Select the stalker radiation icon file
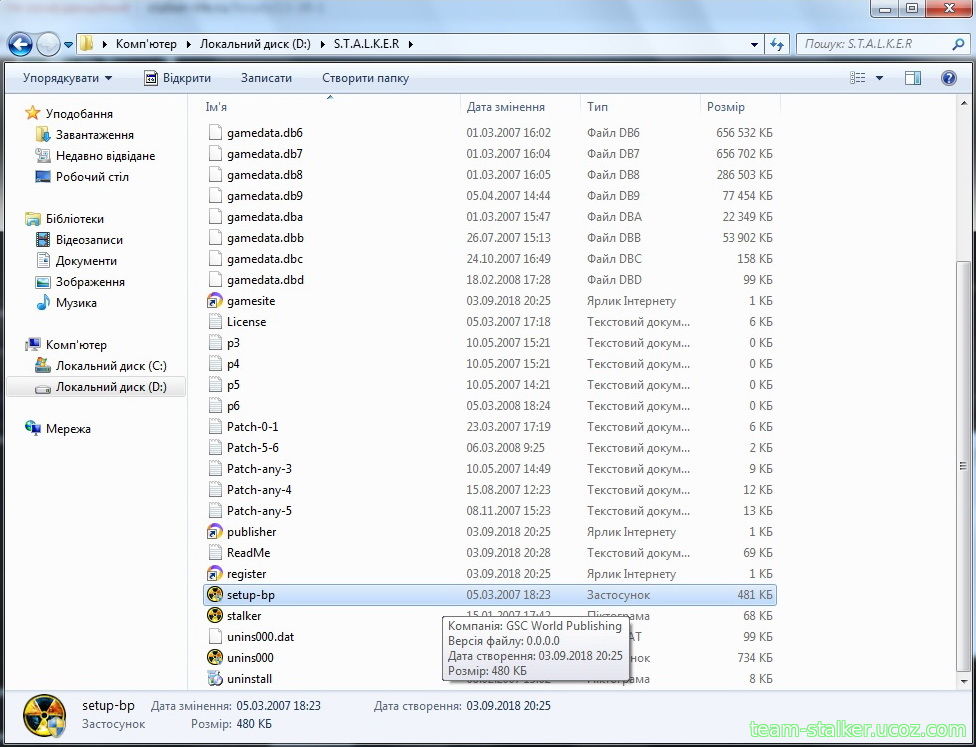 click(x=215, y=616)
